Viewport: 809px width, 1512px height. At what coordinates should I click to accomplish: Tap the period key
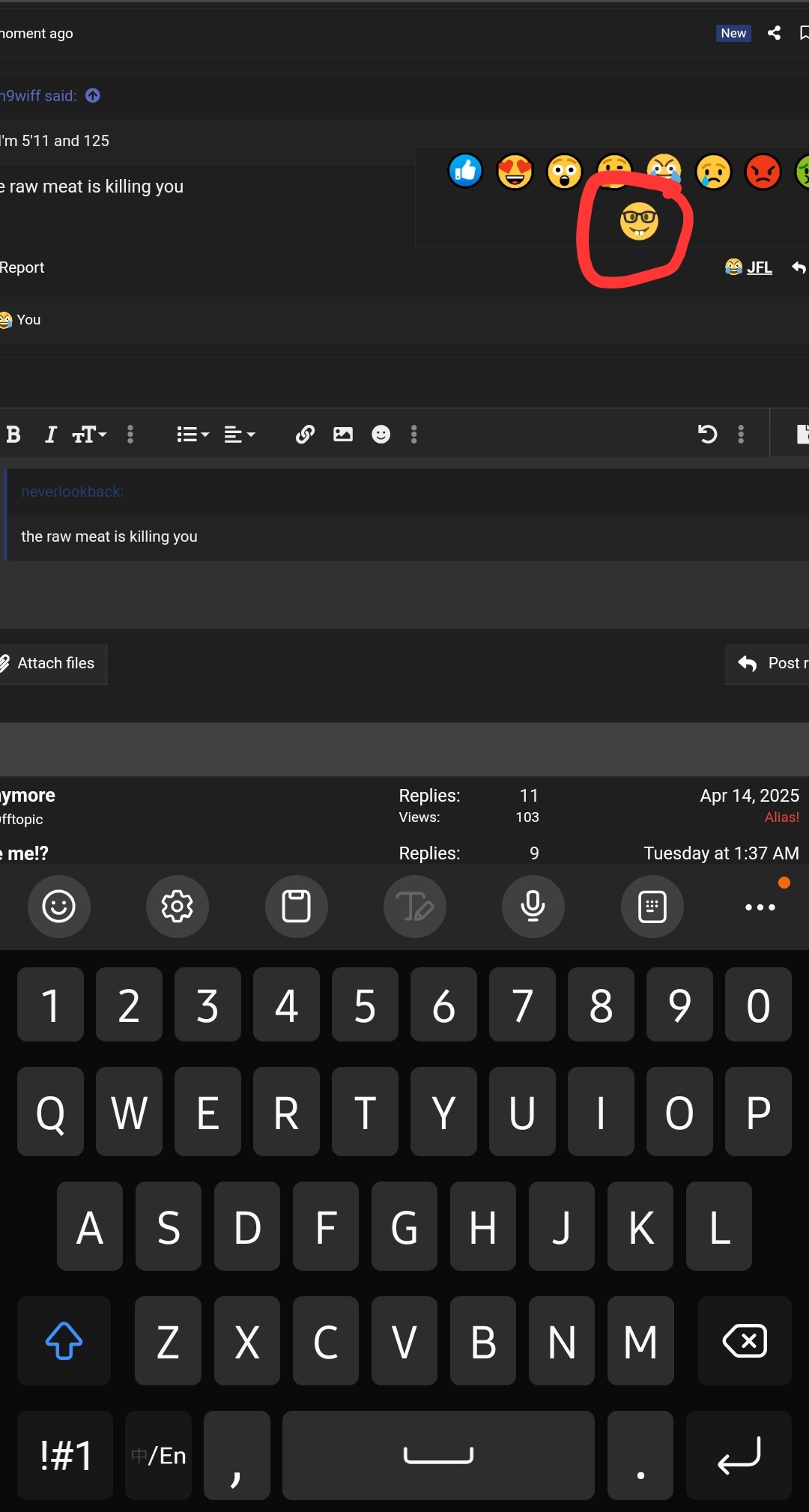(x=640, y=1455)
